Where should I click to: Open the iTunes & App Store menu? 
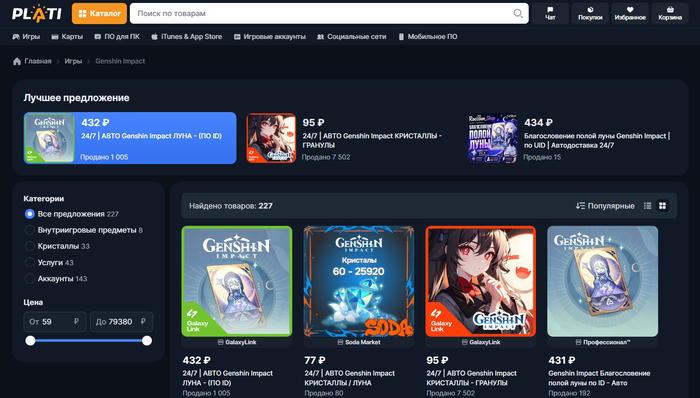187,37
